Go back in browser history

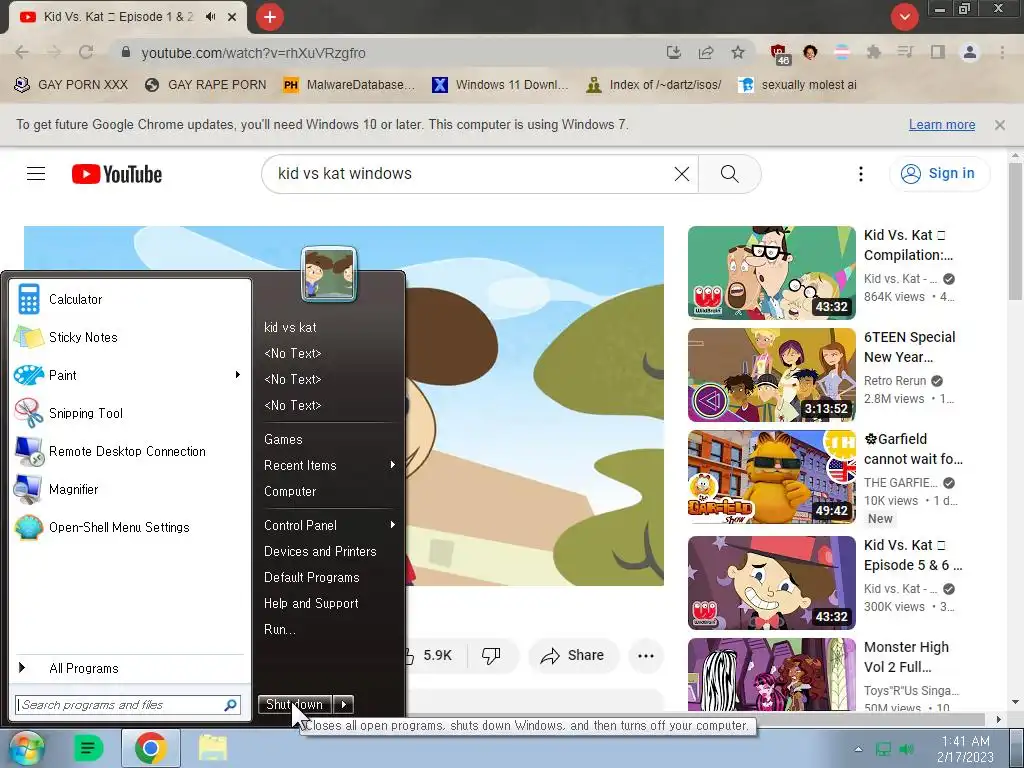22,52
